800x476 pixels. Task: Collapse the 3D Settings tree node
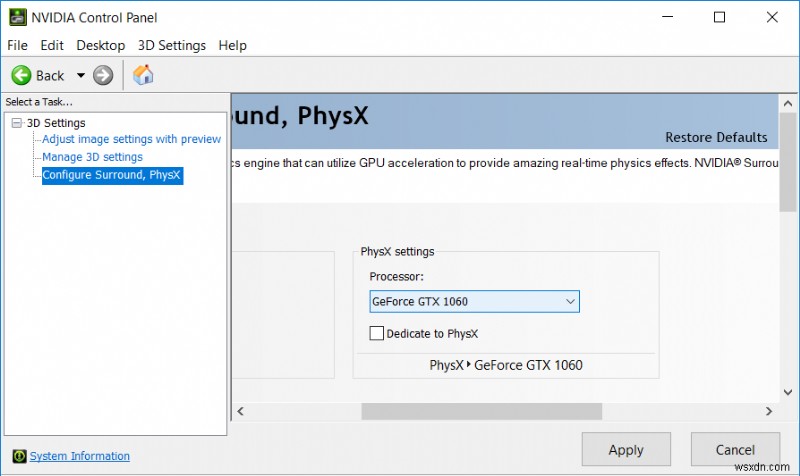coord(17,123)
